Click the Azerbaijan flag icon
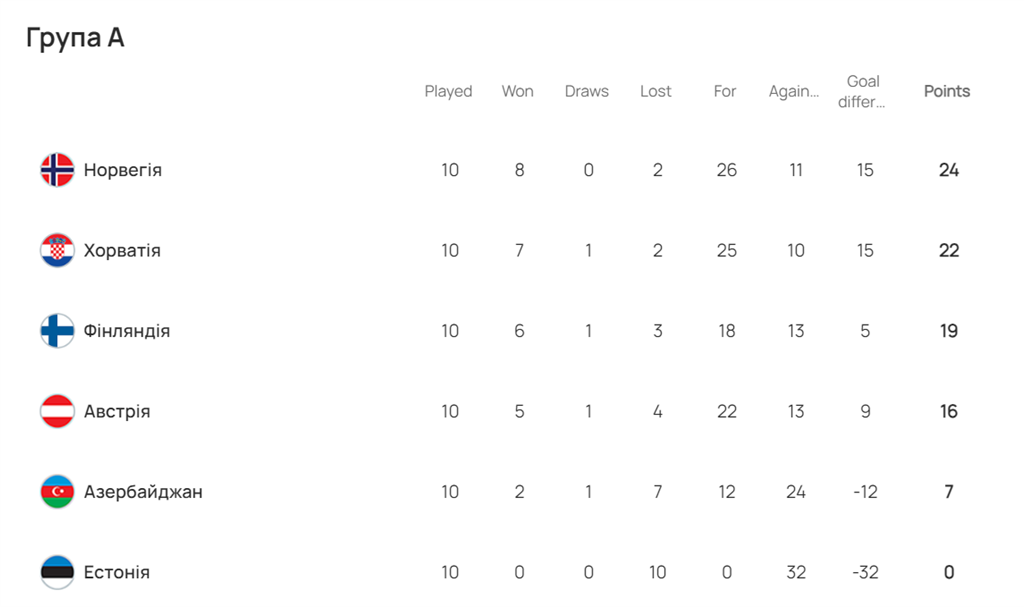Viewport: 1024px width, 607px height. pos(57,492)
